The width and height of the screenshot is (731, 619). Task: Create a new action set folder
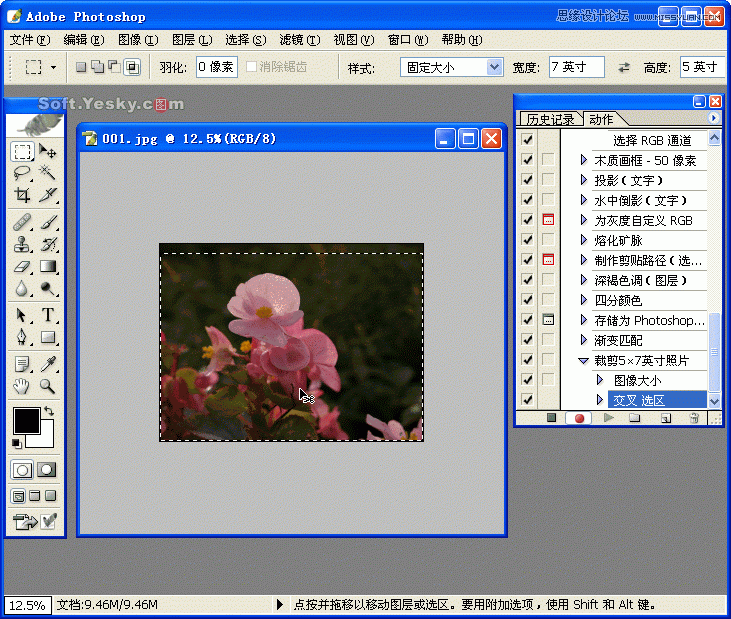[x=634, y=418]
